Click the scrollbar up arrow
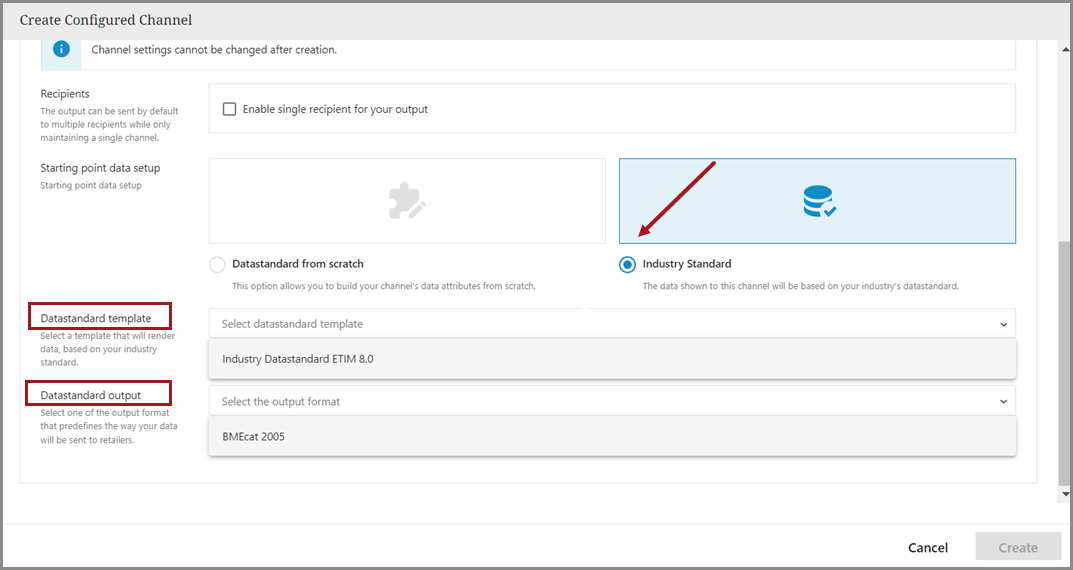Viewport: 1073px width, 570px height. [1065, 47]
